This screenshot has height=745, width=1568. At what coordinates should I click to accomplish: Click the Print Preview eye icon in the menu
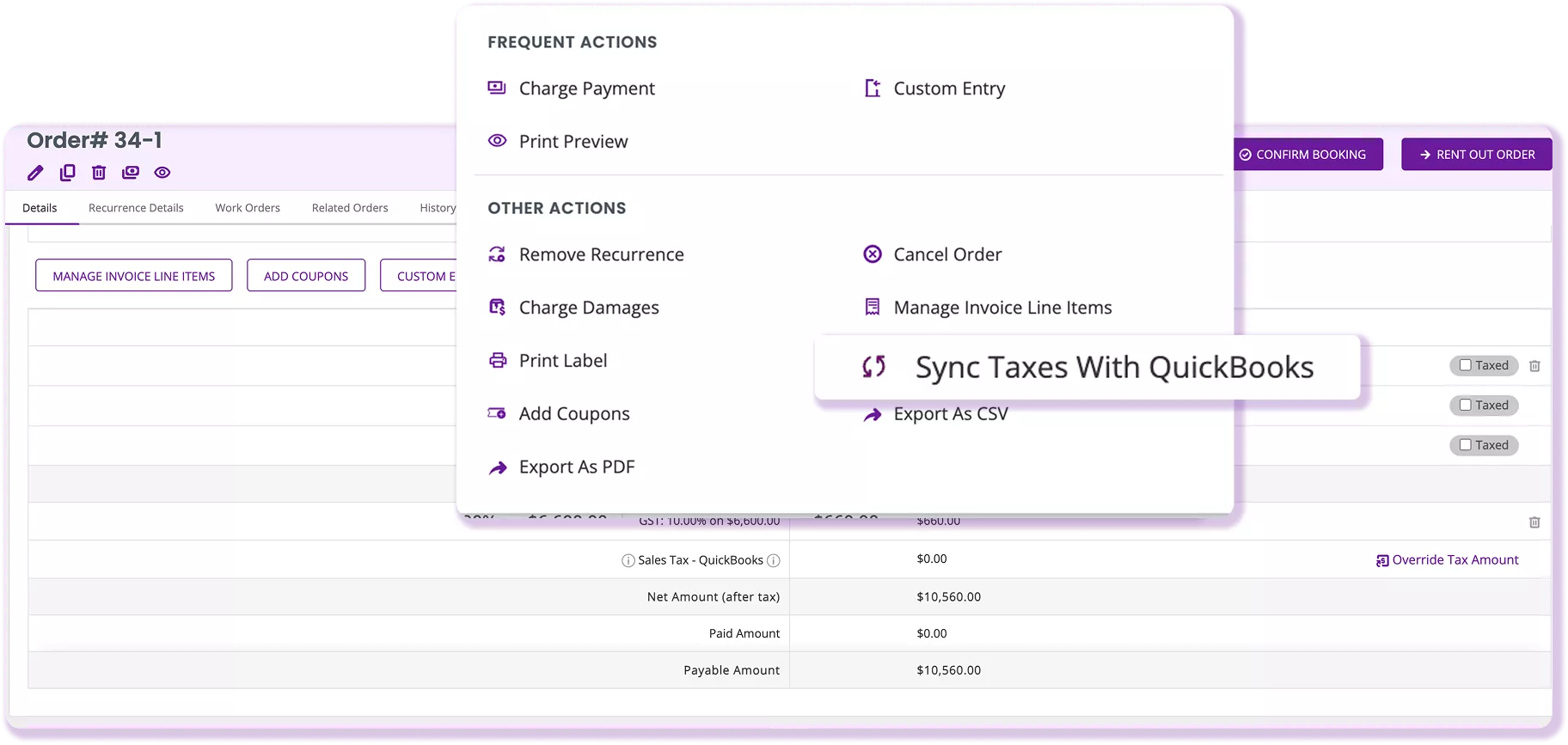click(497, 141)
